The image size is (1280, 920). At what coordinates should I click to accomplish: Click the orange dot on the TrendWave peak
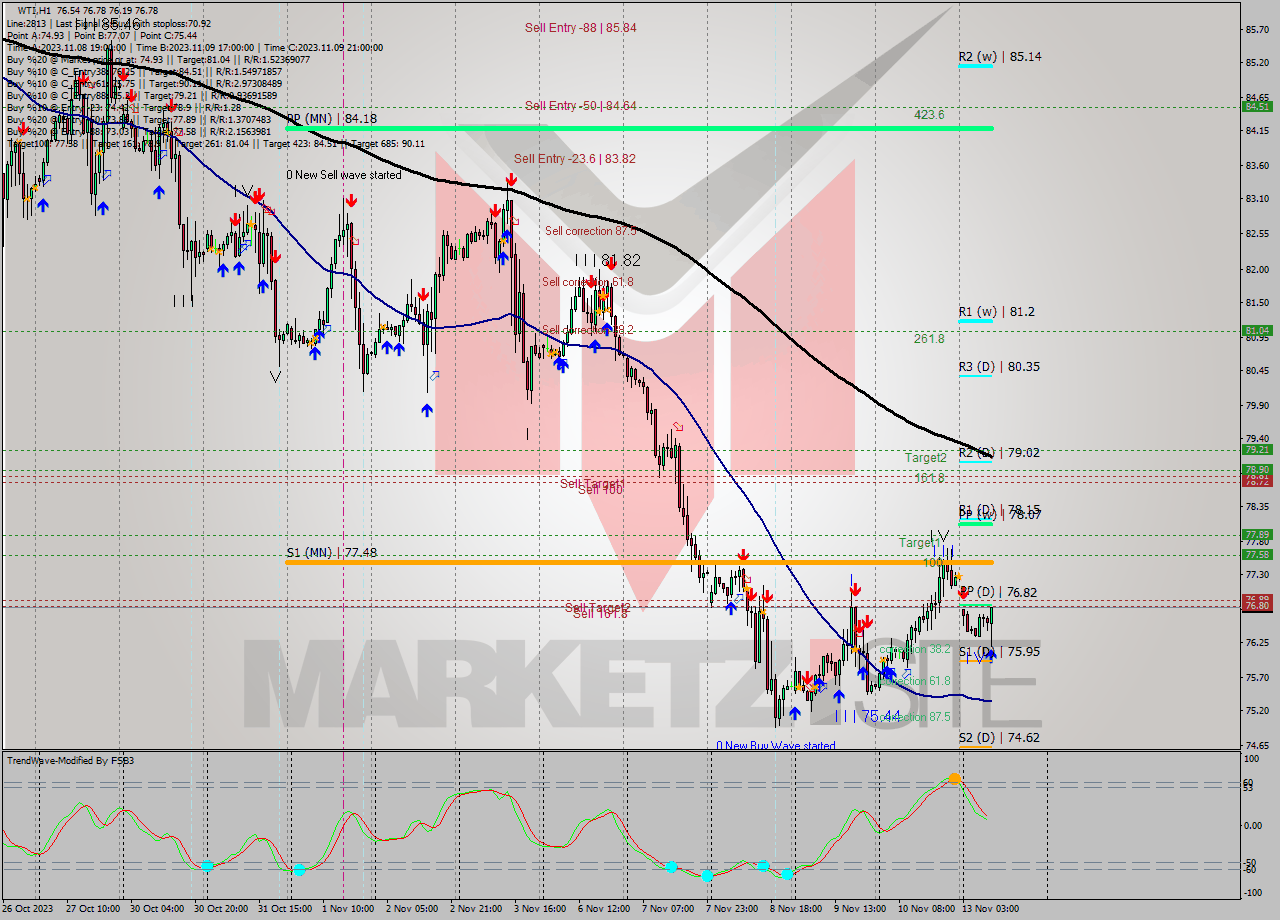point(955,778)
